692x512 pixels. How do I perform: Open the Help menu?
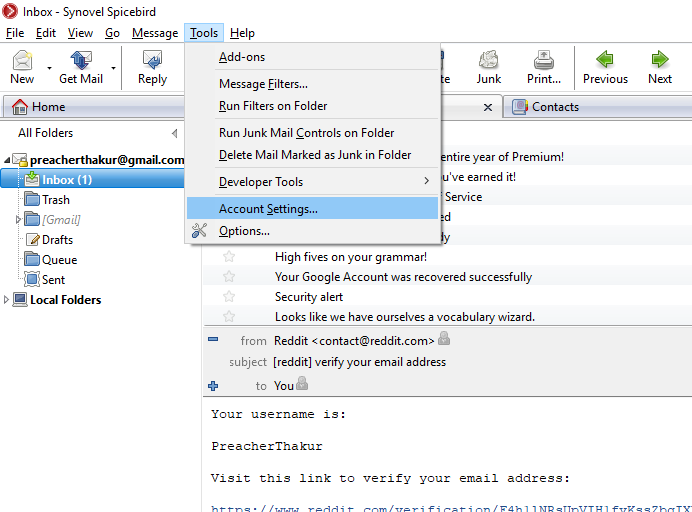tap(242, 33)
